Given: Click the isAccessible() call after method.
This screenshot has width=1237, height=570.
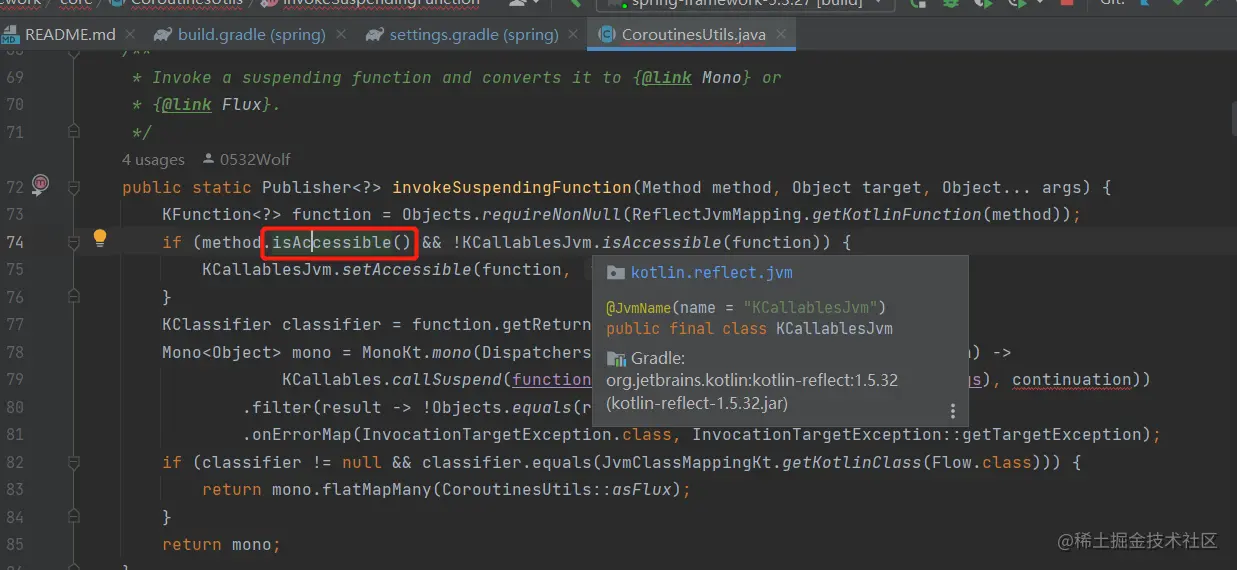Looking at the screenshot, I should (x=342, y=242).
